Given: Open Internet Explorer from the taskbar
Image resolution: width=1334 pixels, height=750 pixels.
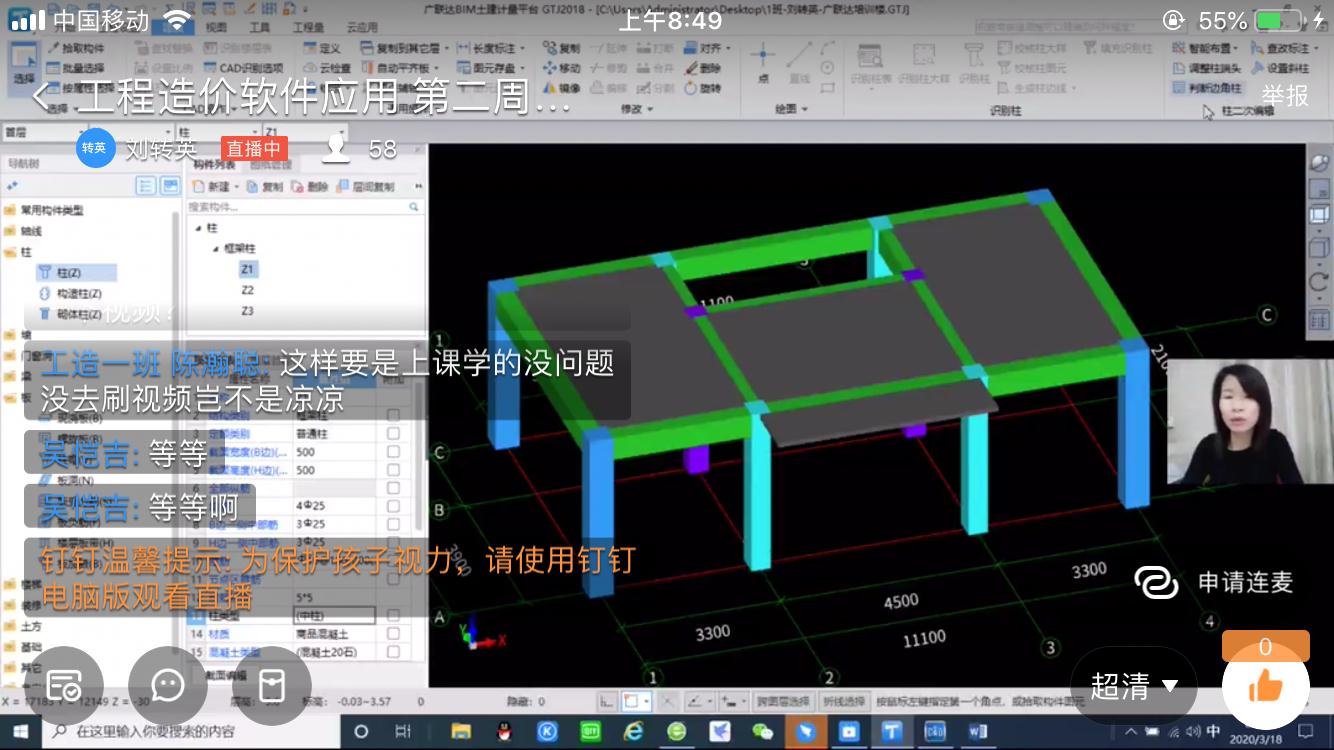Looking at the screenshot, I should pos(633,732).
